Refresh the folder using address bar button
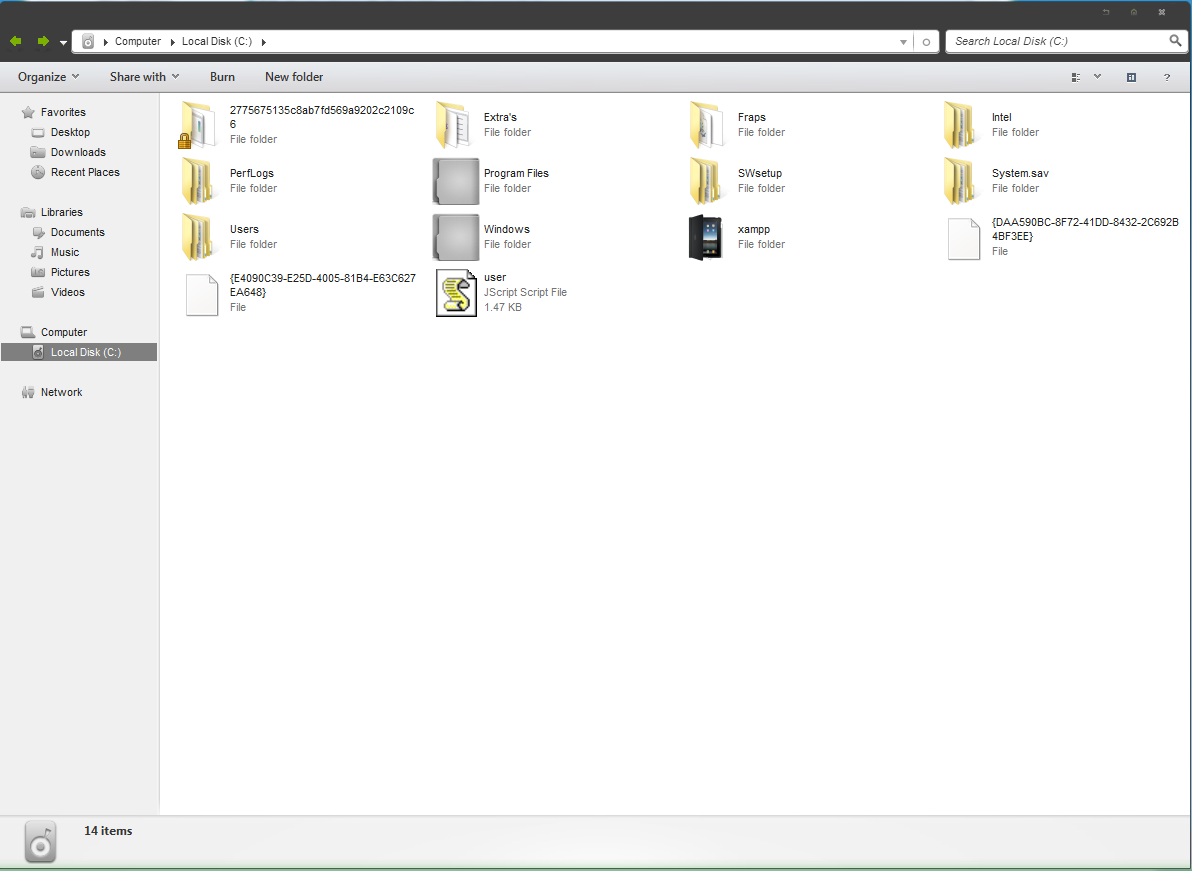The height and width of the screenshot is (871, 1192). [x=926, y=42]
